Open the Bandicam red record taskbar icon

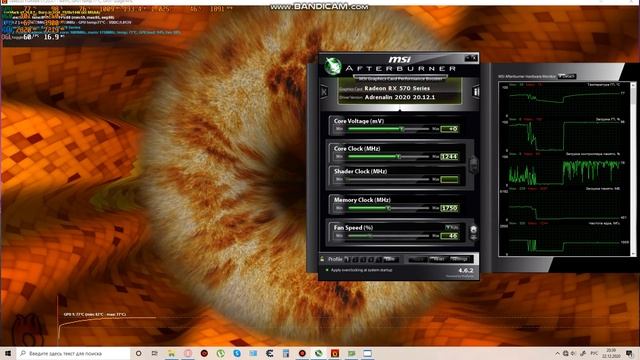pos(302,353)
